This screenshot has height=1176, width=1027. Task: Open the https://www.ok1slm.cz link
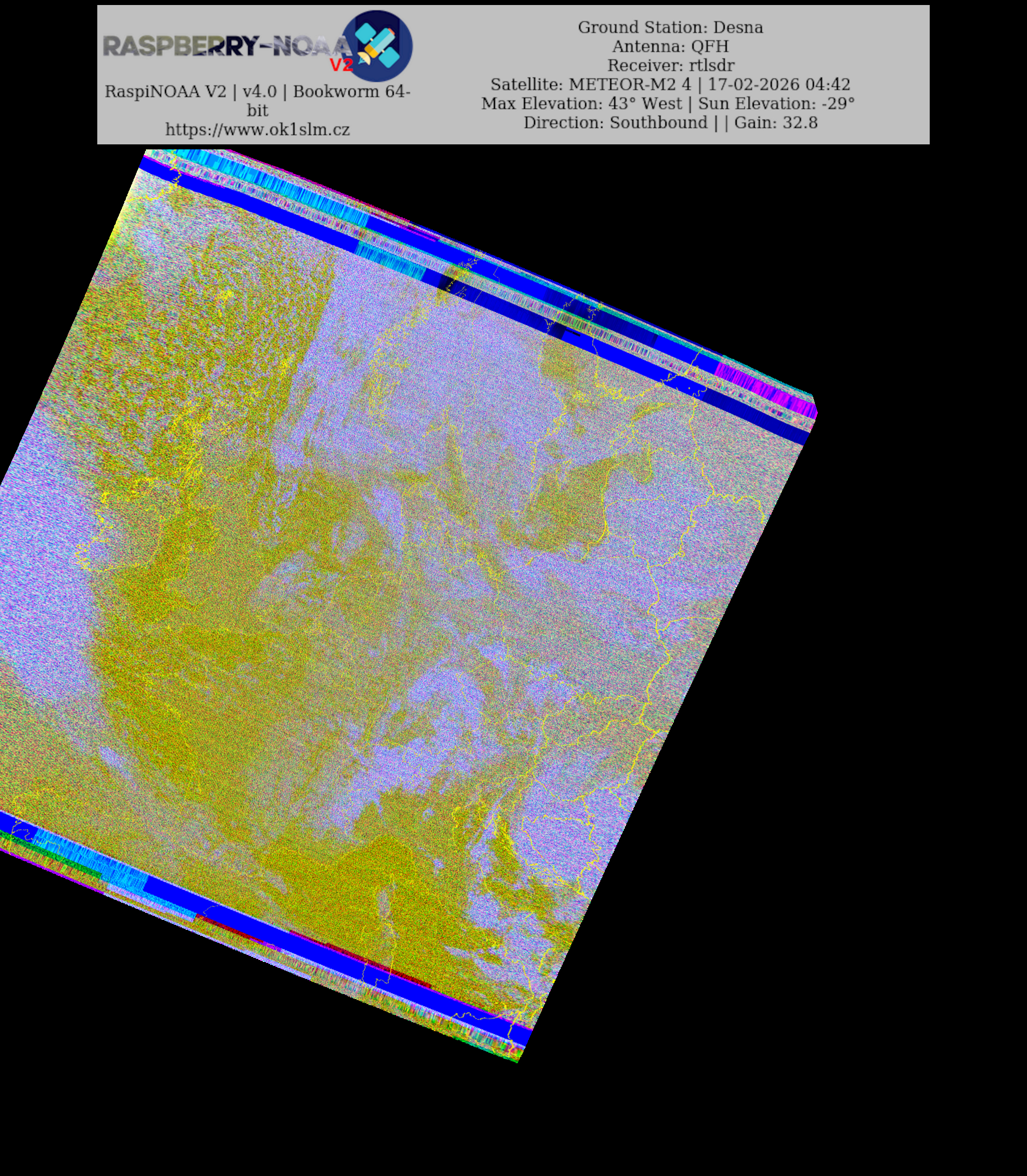coord(257,129)
